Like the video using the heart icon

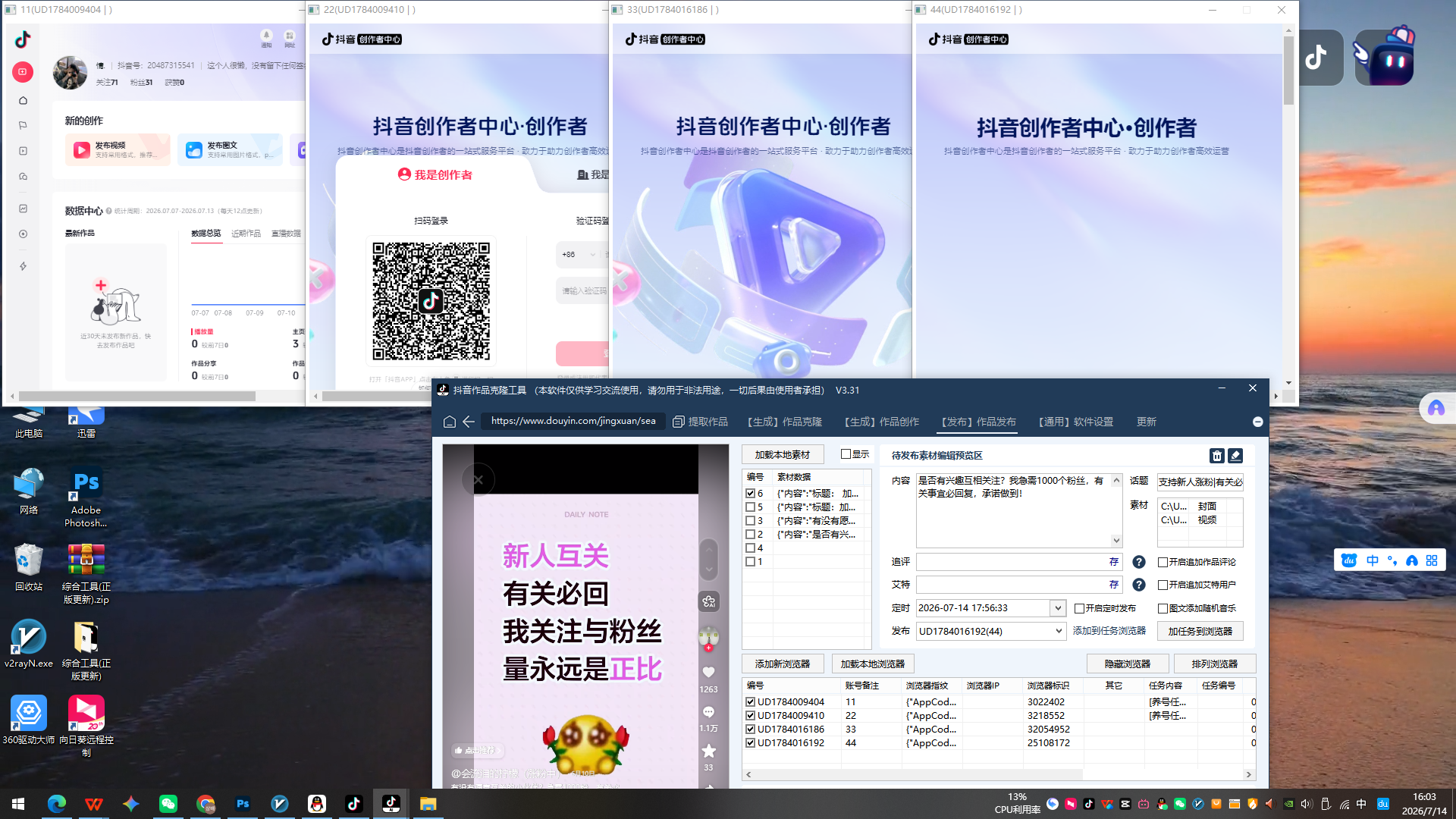tap(708, 672)
